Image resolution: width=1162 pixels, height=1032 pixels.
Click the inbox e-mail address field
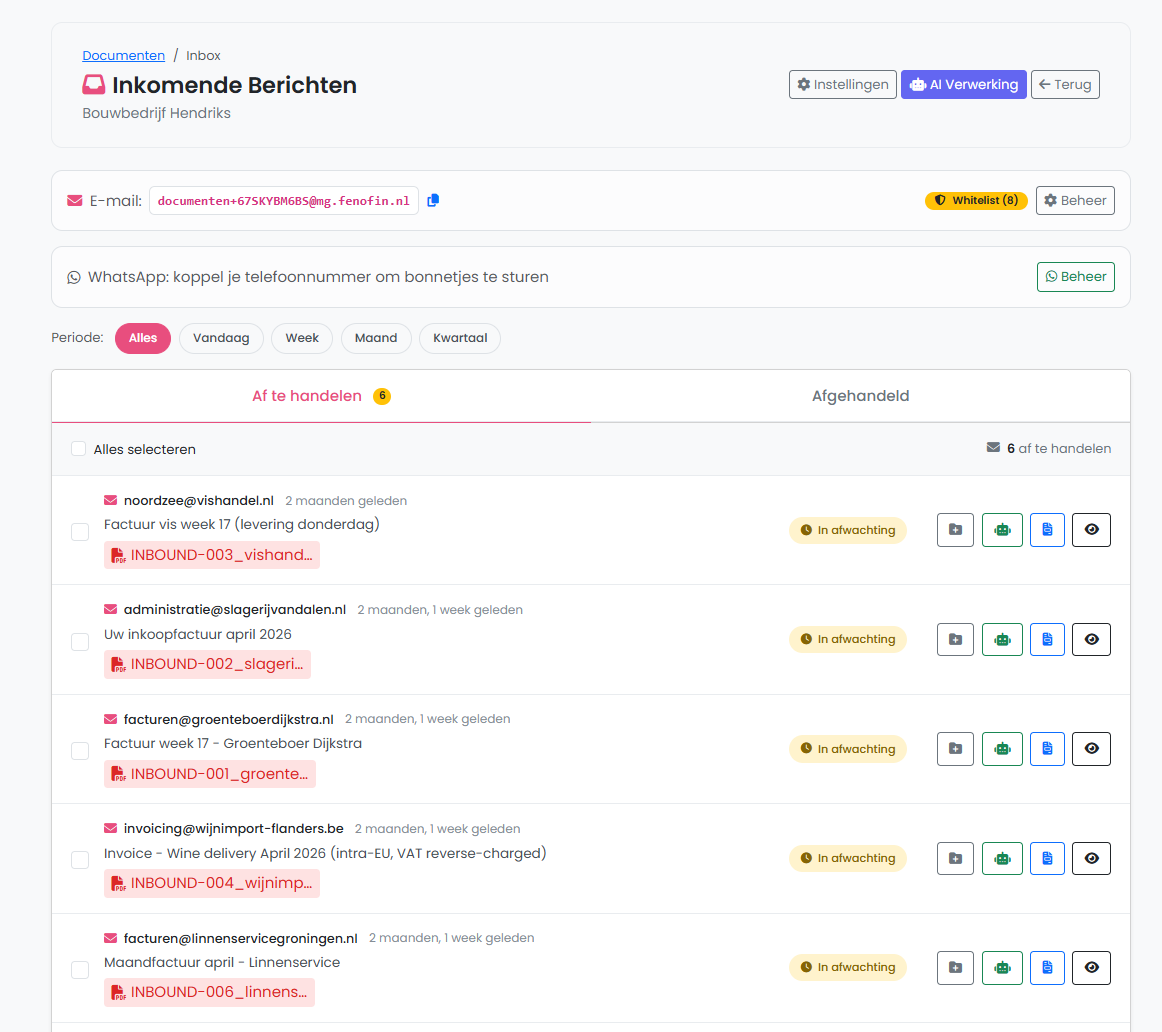tap(284, 201)
